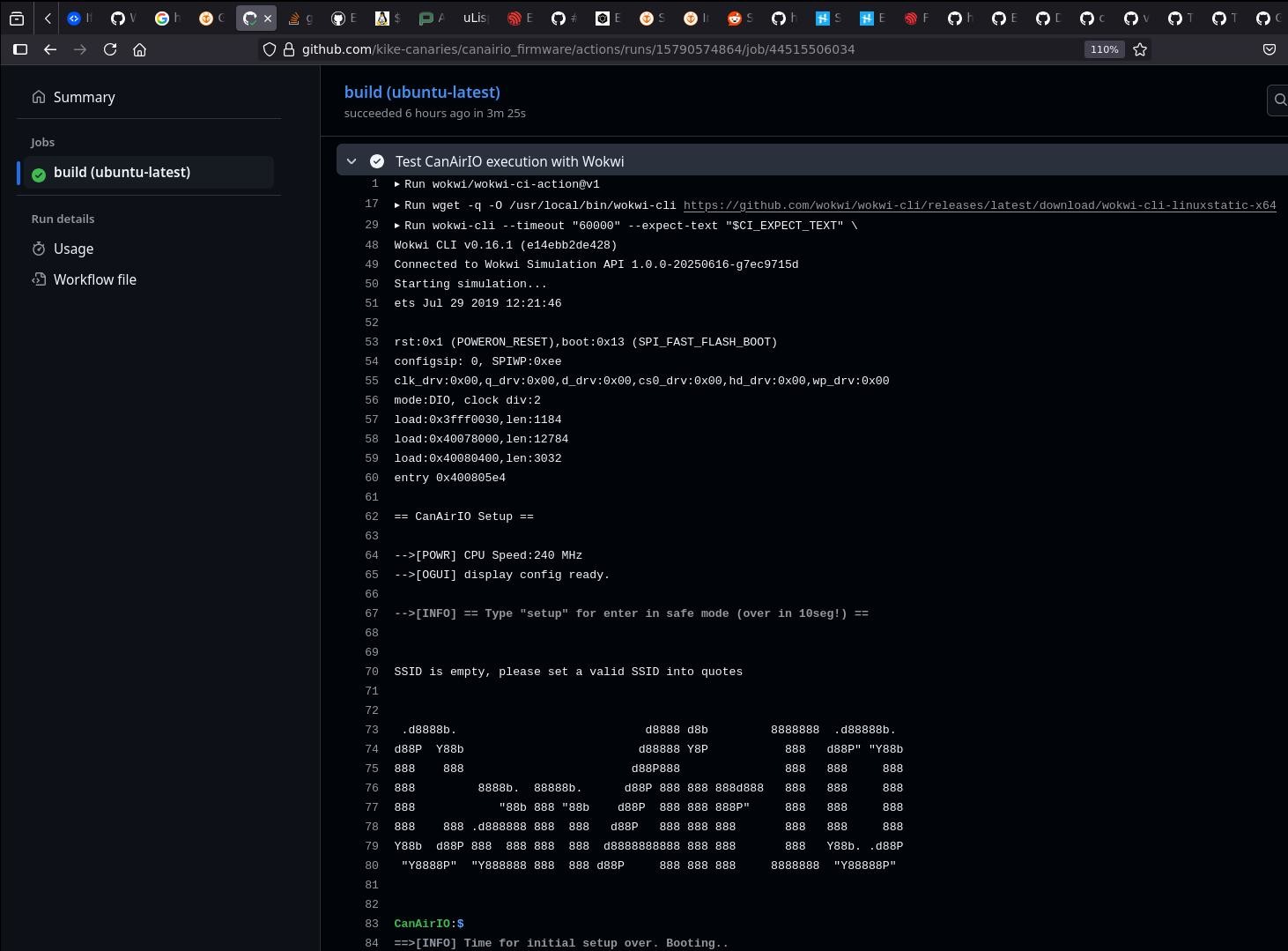Click the site security padlock icon
This screenshot has width=1288, height=951.
coord(288,49)
